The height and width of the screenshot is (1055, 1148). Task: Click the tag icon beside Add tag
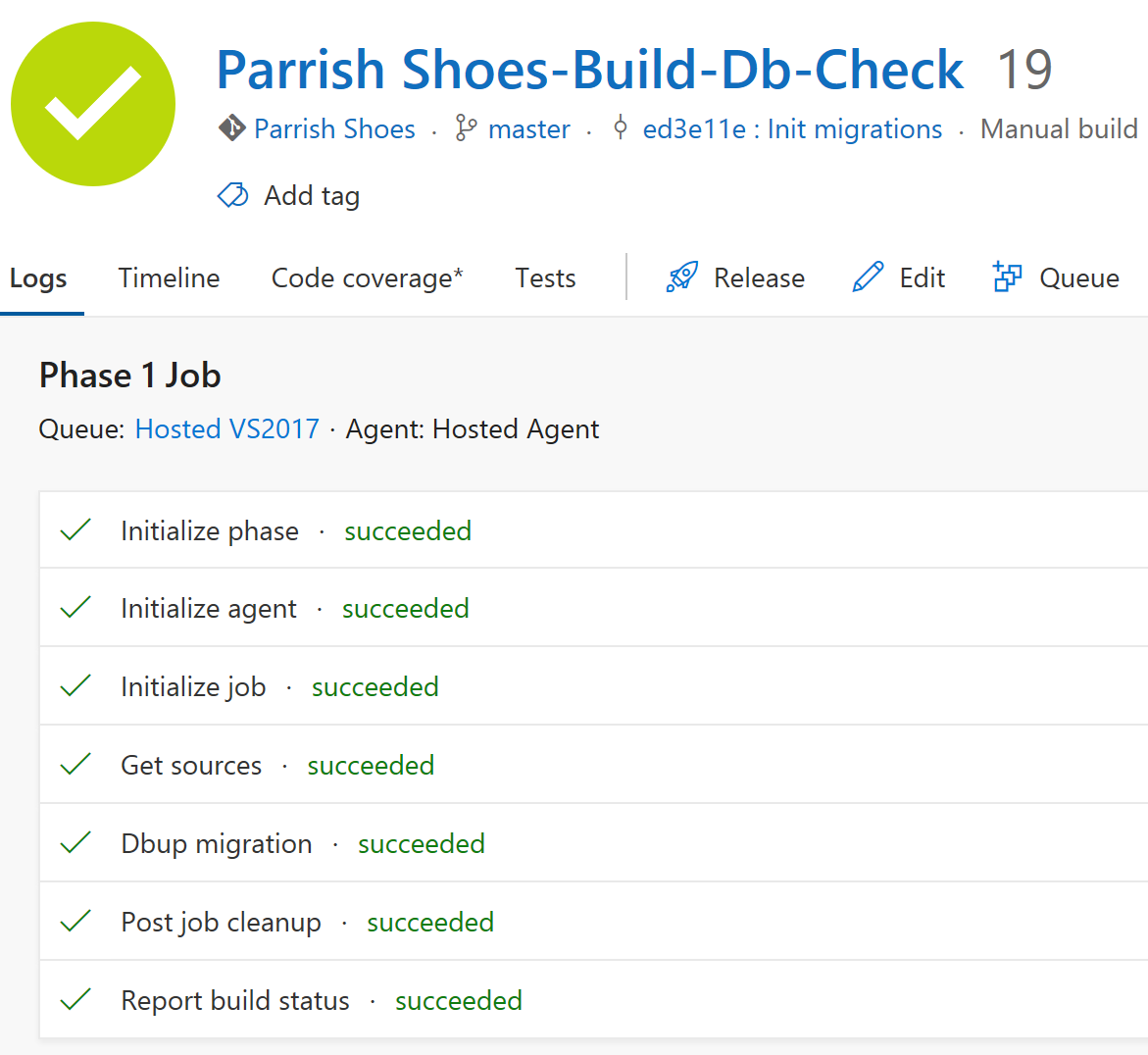tap(232, 196)
